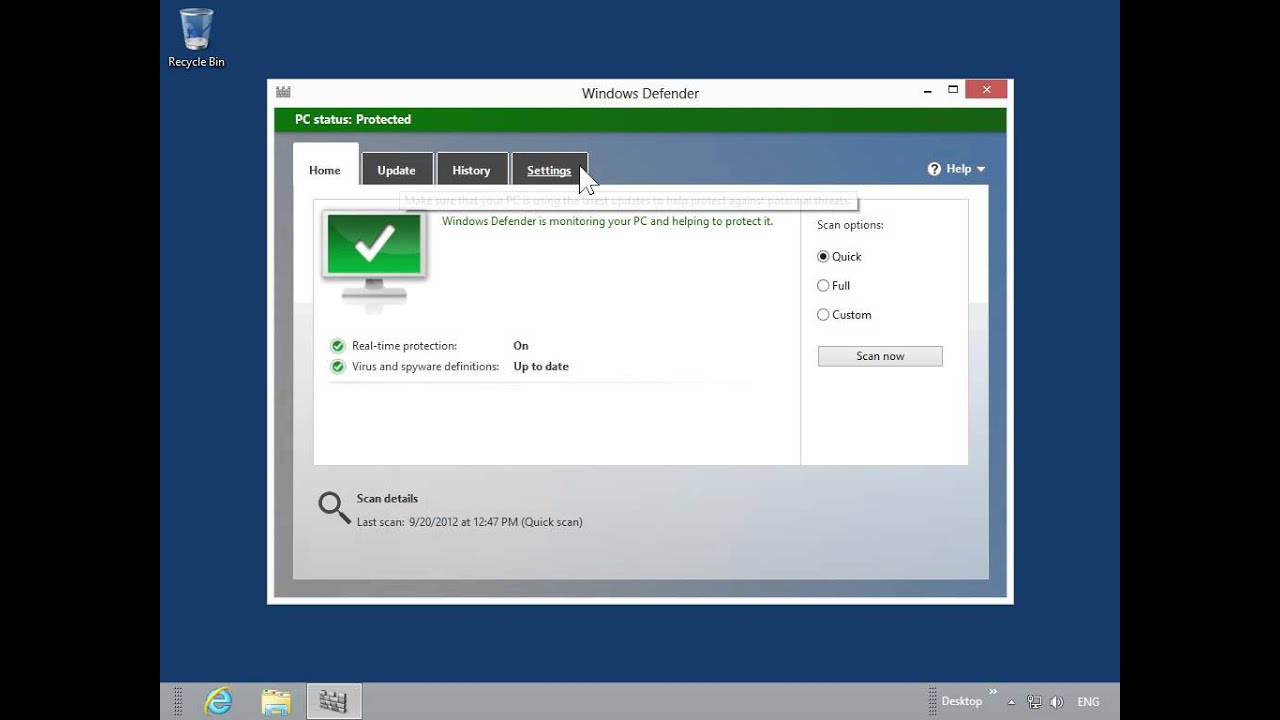The width and height of the screenshot is (1280, 720).
Task: Open the volume speaker tray icon
Action: 1057,702
